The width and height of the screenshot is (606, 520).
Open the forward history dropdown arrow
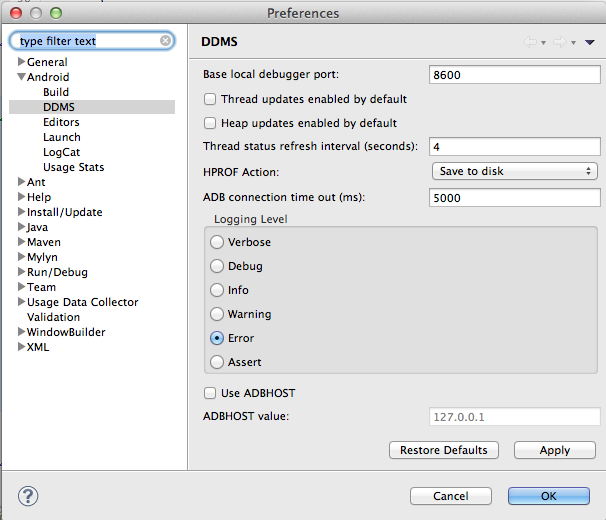pyautogui.click(x=574, y=43)
